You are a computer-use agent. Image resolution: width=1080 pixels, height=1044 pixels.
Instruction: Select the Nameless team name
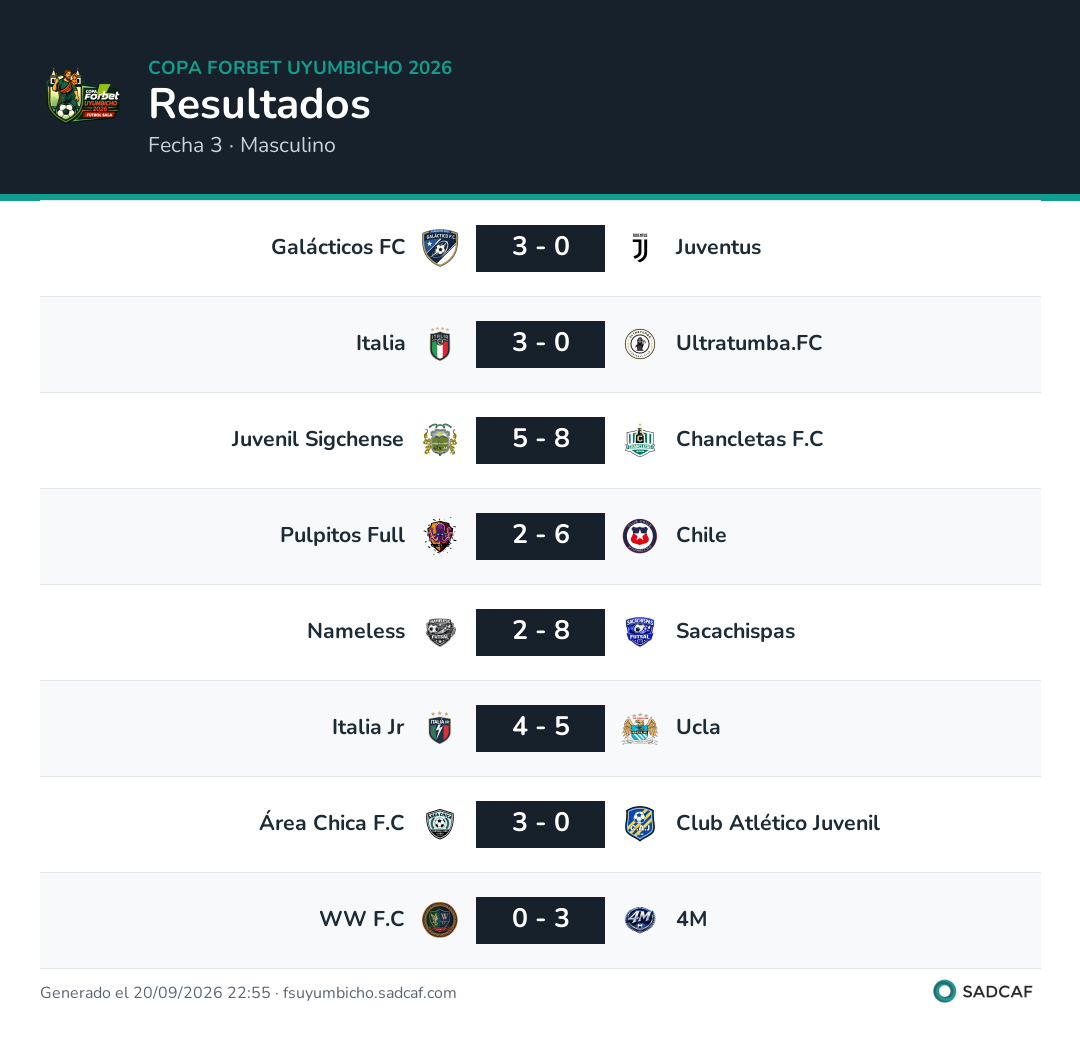coord(356,631)
